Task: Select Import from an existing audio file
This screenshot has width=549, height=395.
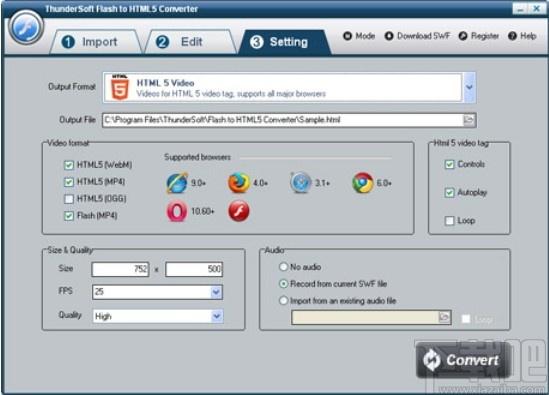Action: pyautogui.click(x=283, y=300)
